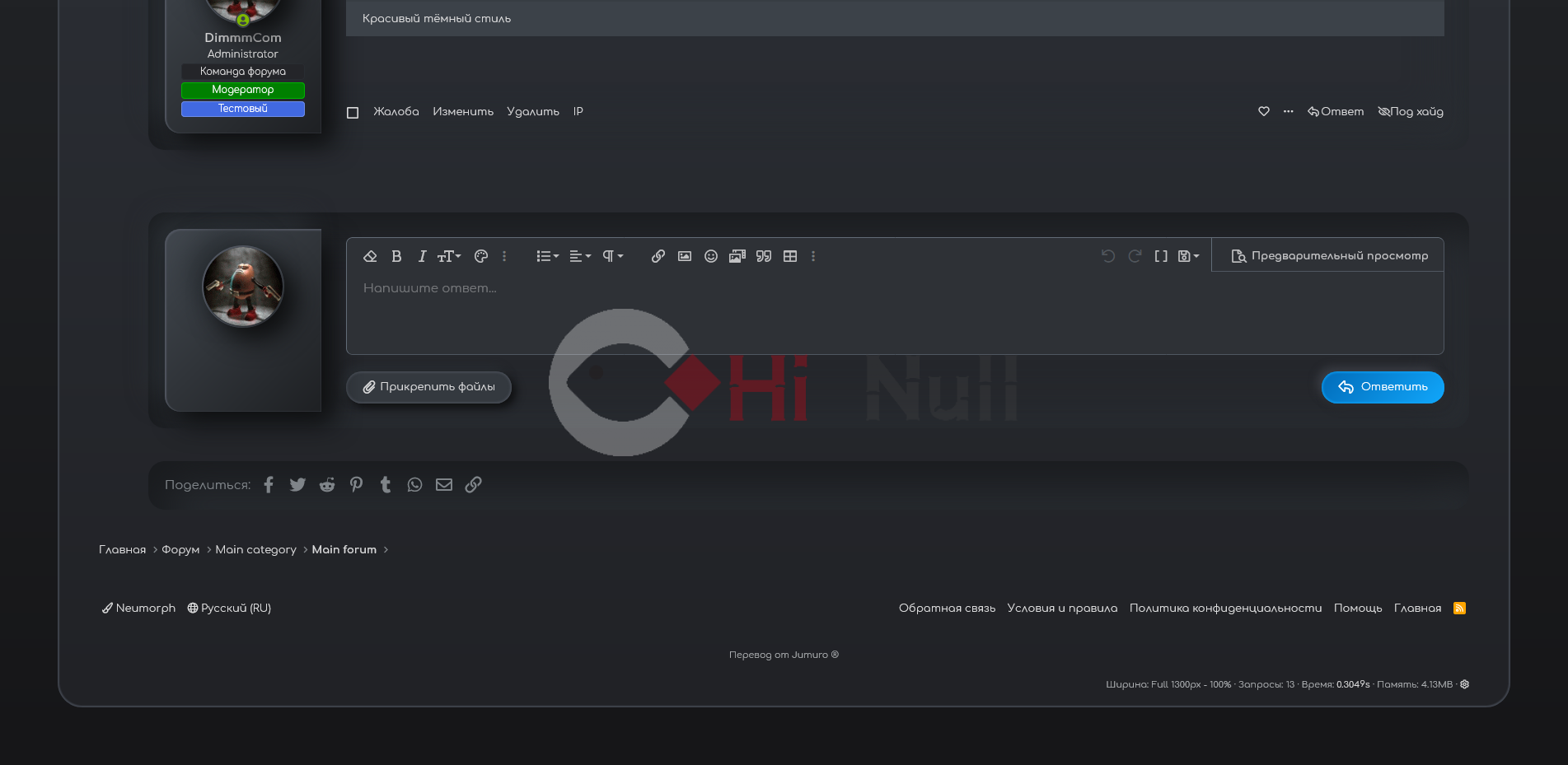Open the list options dropdown

pos(548,256)
